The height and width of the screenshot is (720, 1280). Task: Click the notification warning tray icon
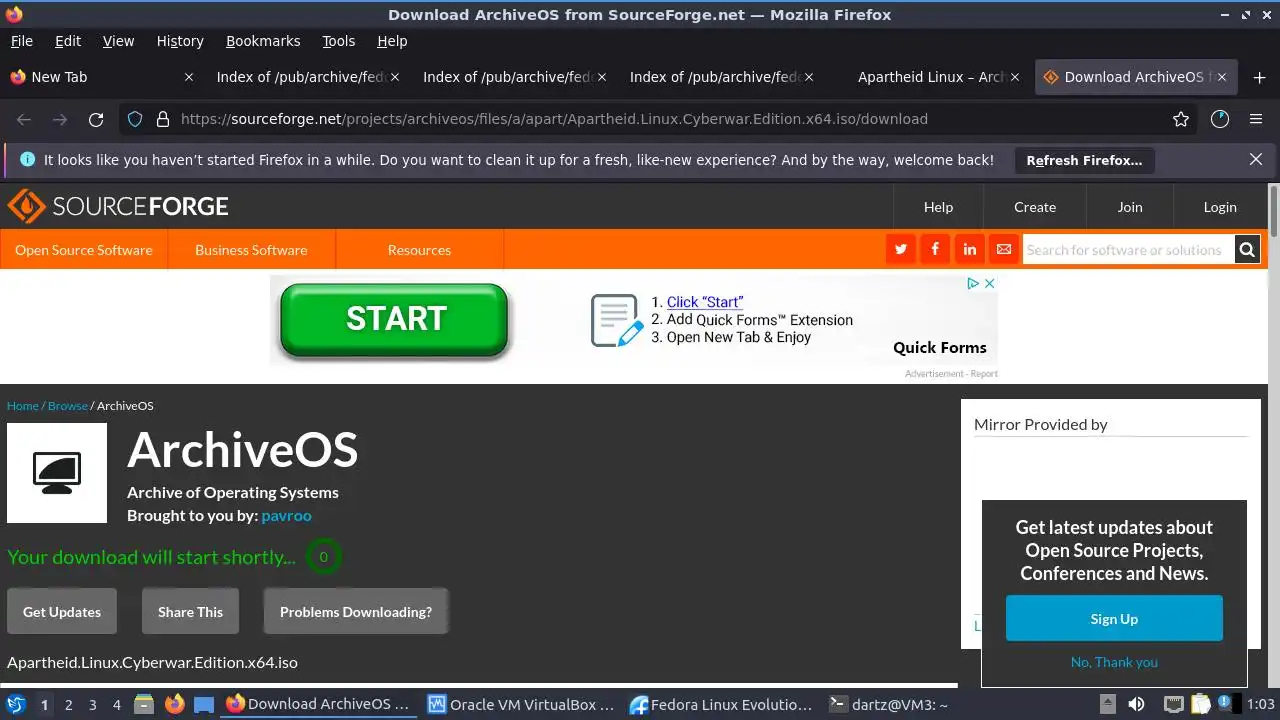click(x=1226, y=704)
